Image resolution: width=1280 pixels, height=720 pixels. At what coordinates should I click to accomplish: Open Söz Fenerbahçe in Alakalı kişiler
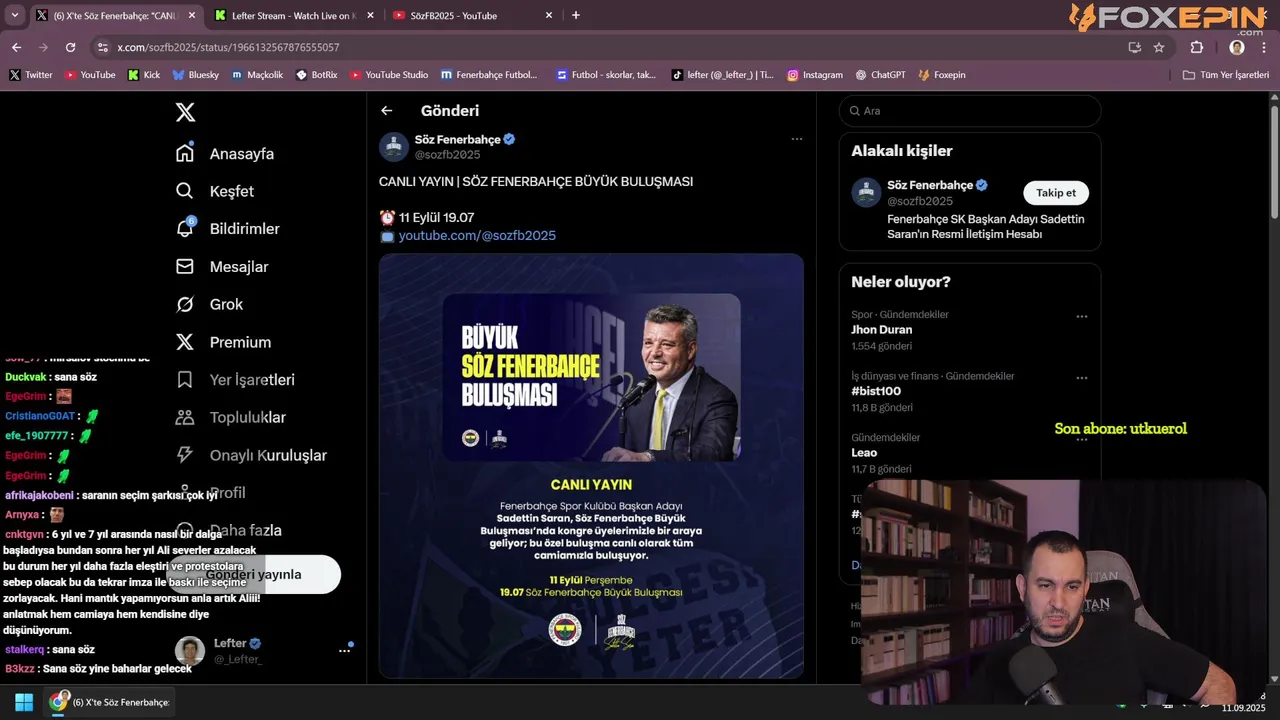[x=930, y=185]
